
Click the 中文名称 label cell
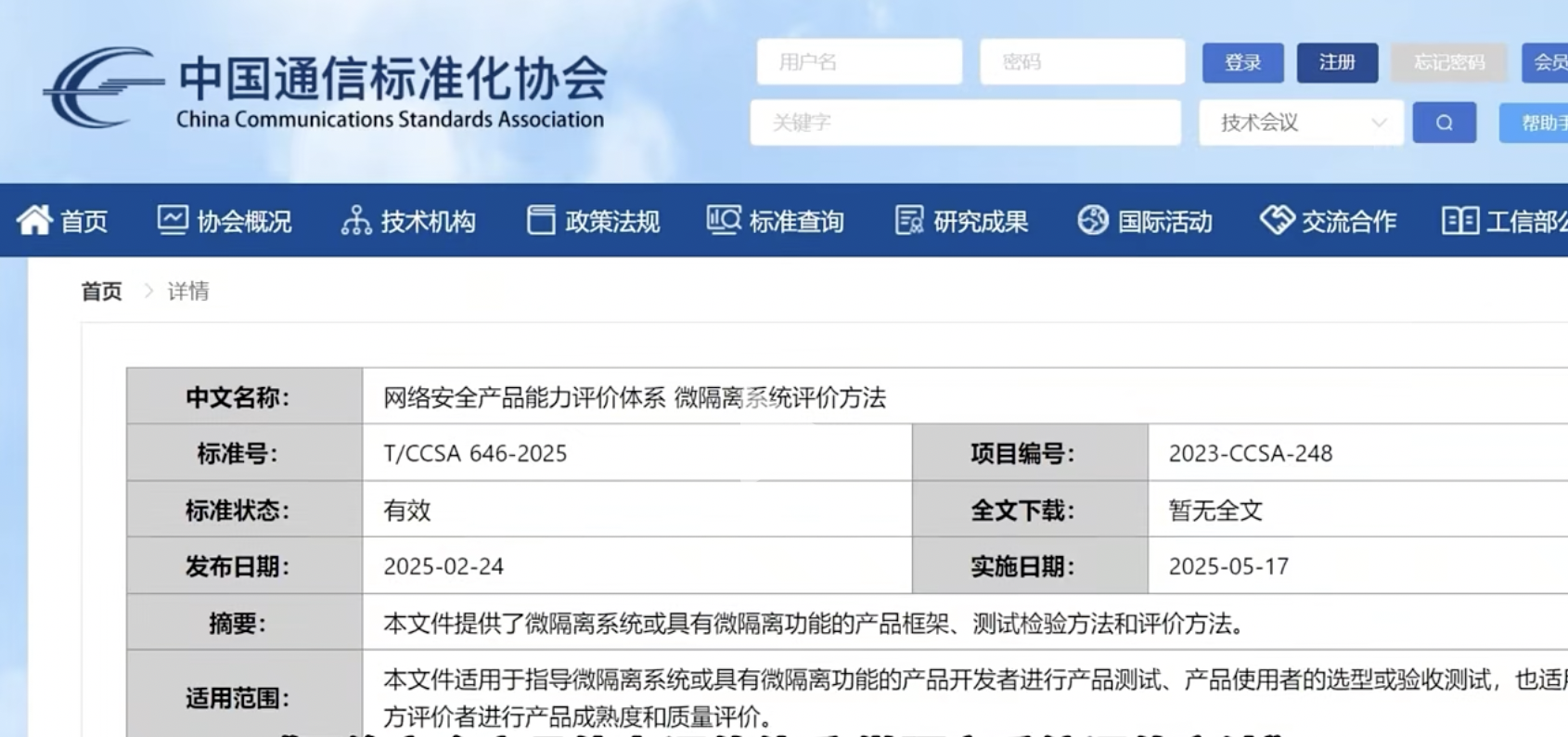[x=244, y=396]
